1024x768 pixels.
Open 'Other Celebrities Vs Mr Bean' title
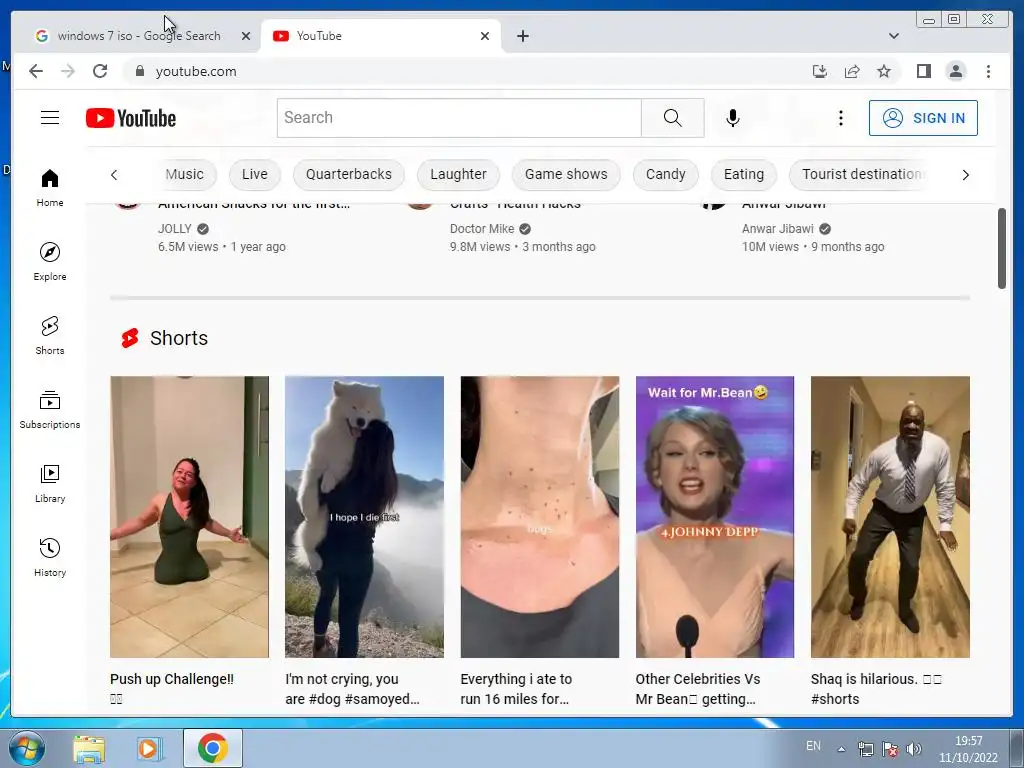pos(697,689)
